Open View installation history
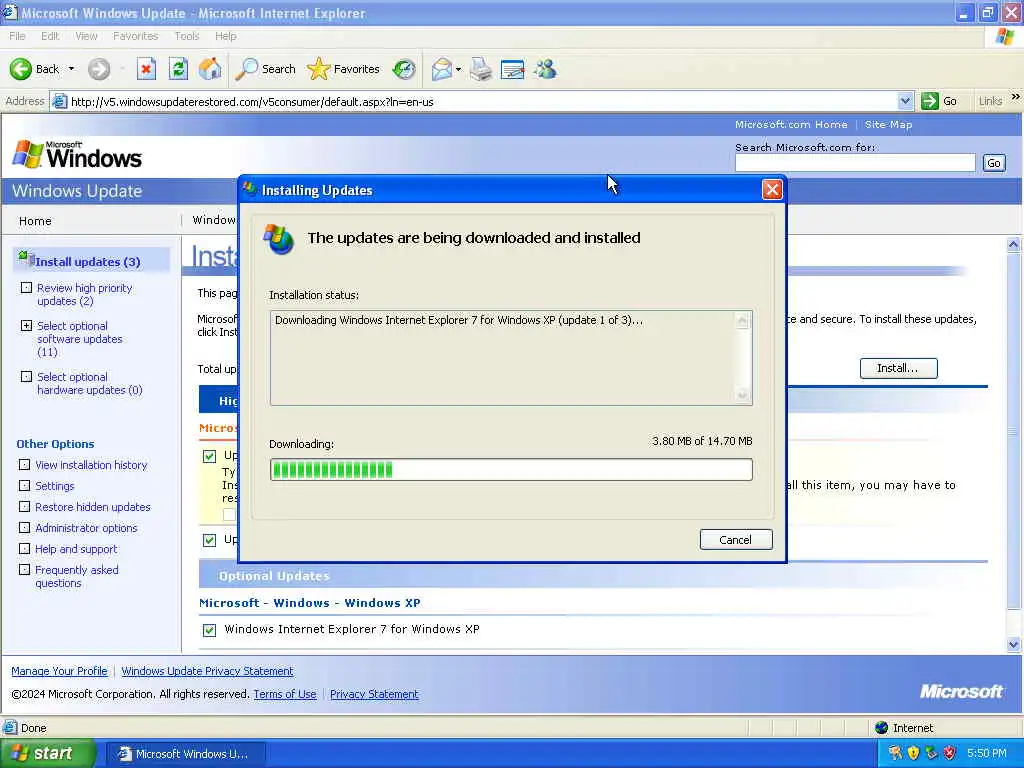Image resolution: width=1024 pixels, height=768 pixels. (x=91, y=465)
